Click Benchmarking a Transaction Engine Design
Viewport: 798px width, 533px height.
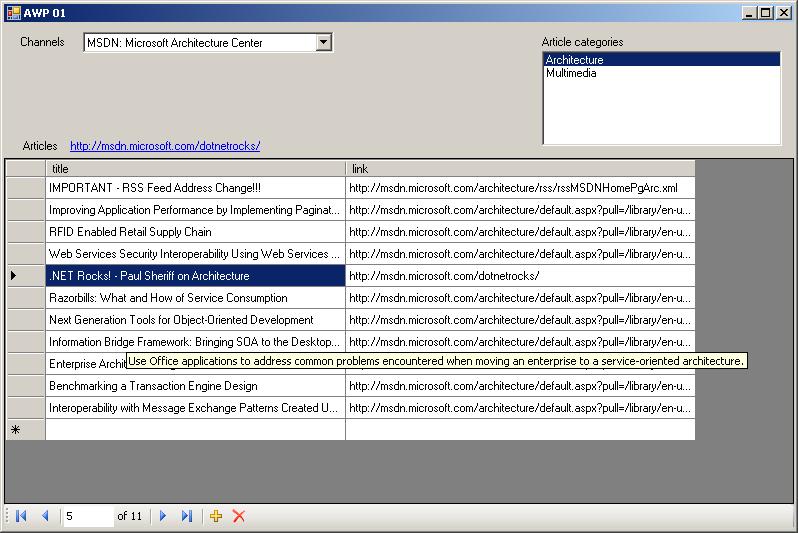coord(195,386)
